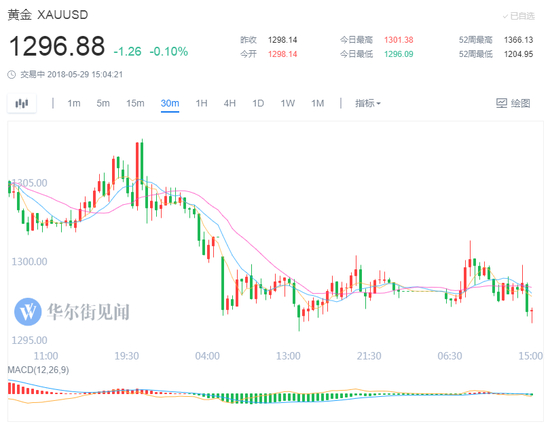This screenshot has height=428, width=550.
Task: Click the 1300.00 price axis label
Action: click(x=29, y=261)
